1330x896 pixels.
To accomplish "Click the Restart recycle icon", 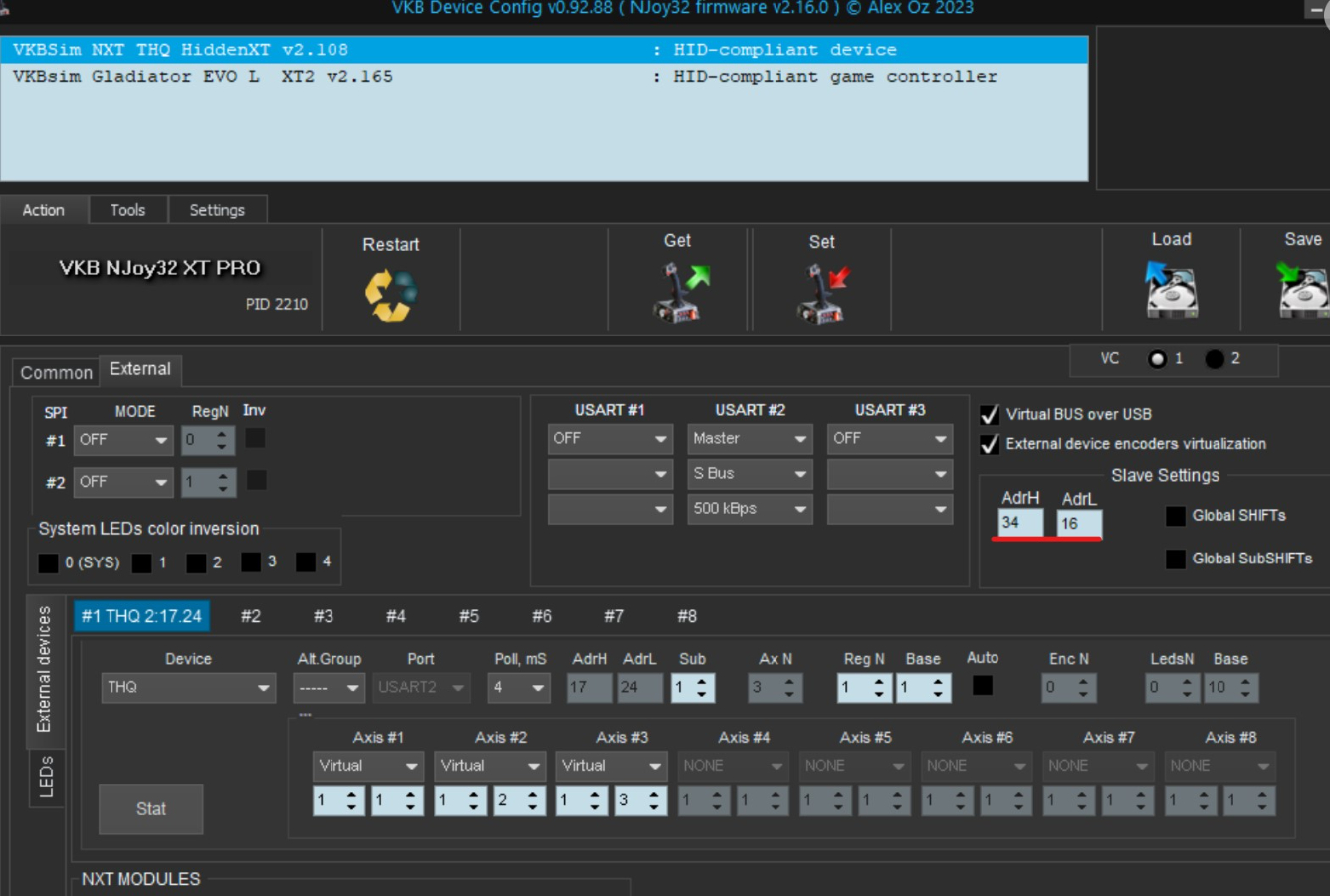I will pyautogui.click(x=390, y=296).
